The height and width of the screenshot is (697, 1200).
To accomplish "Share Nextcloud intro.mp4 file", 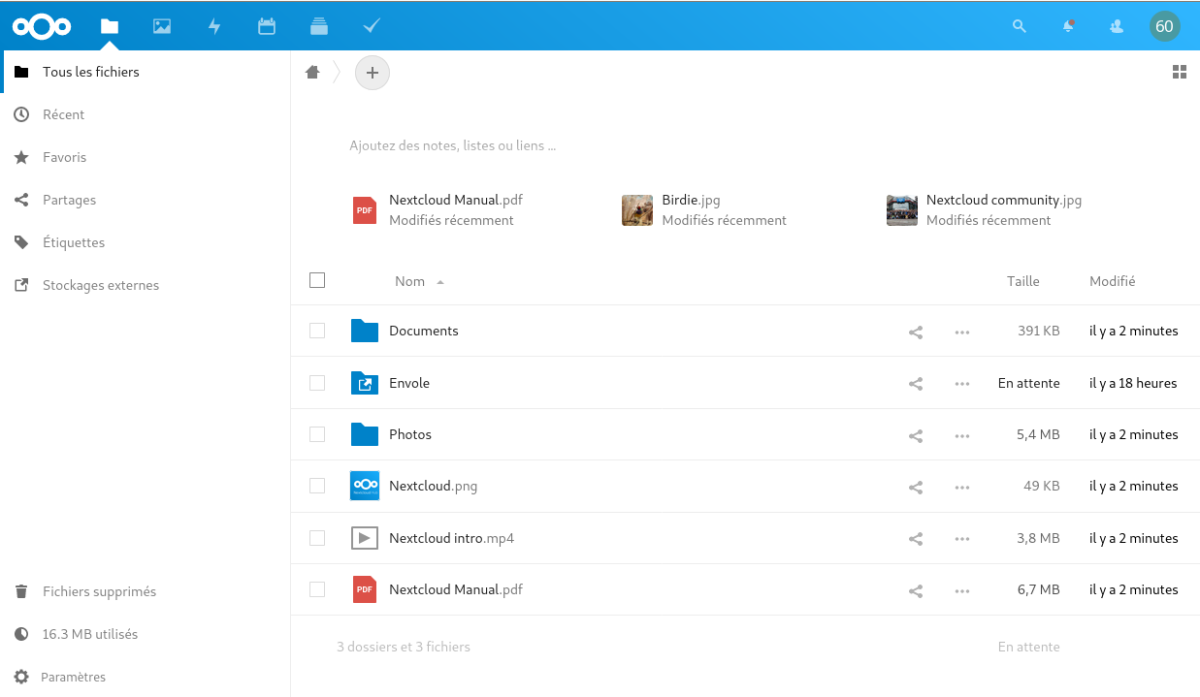I will [x=915, y=539].
